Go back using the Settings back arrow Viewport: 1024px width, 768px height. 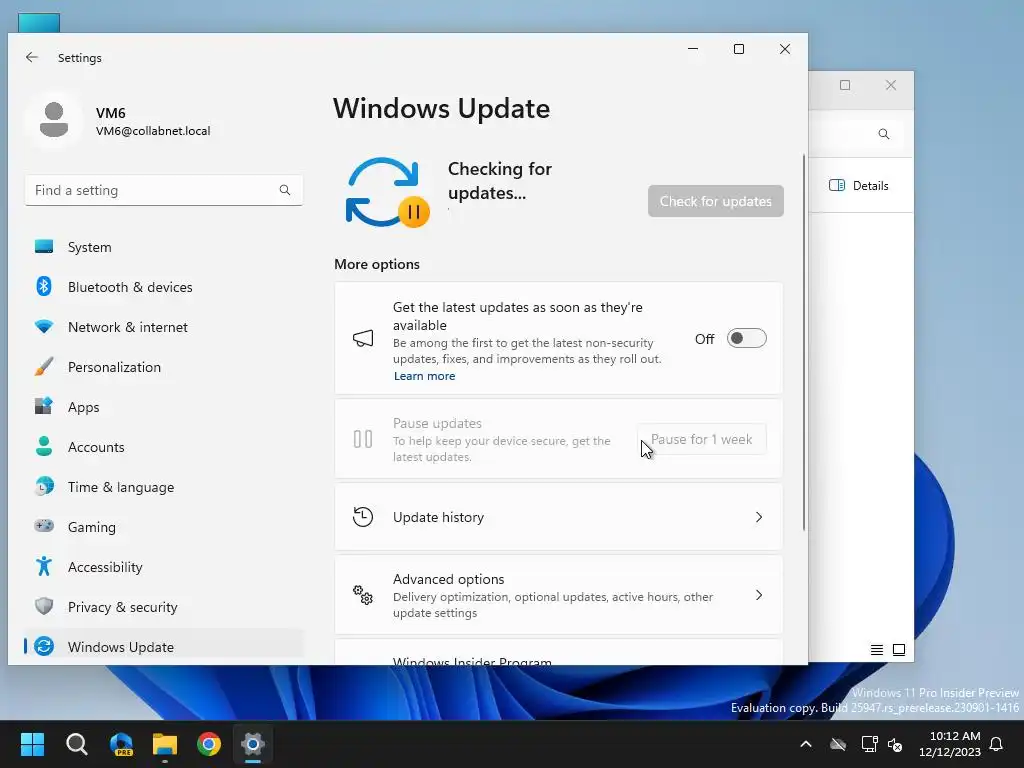click(x=31, y=57)
